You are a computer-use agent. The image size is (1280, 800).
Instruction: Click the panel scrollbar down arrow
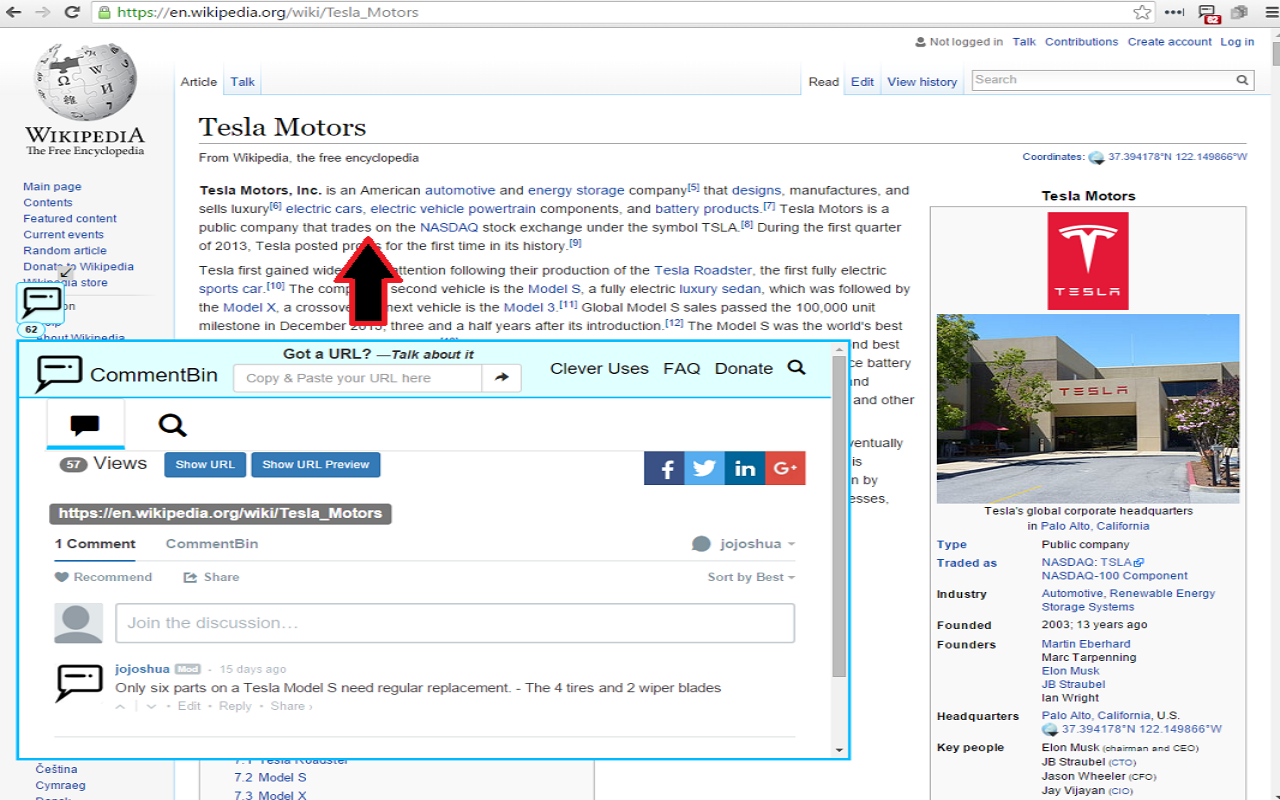839,749
